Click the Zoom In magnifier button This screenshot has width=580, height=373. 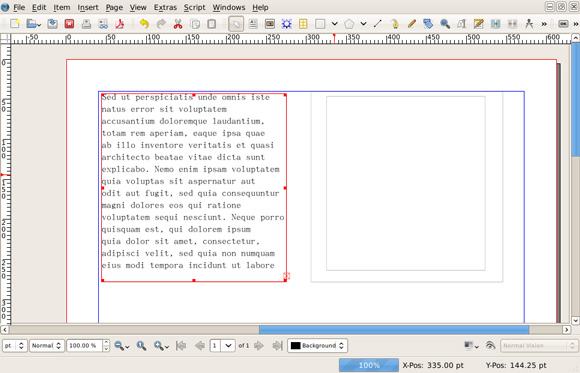tap(159, 346)
